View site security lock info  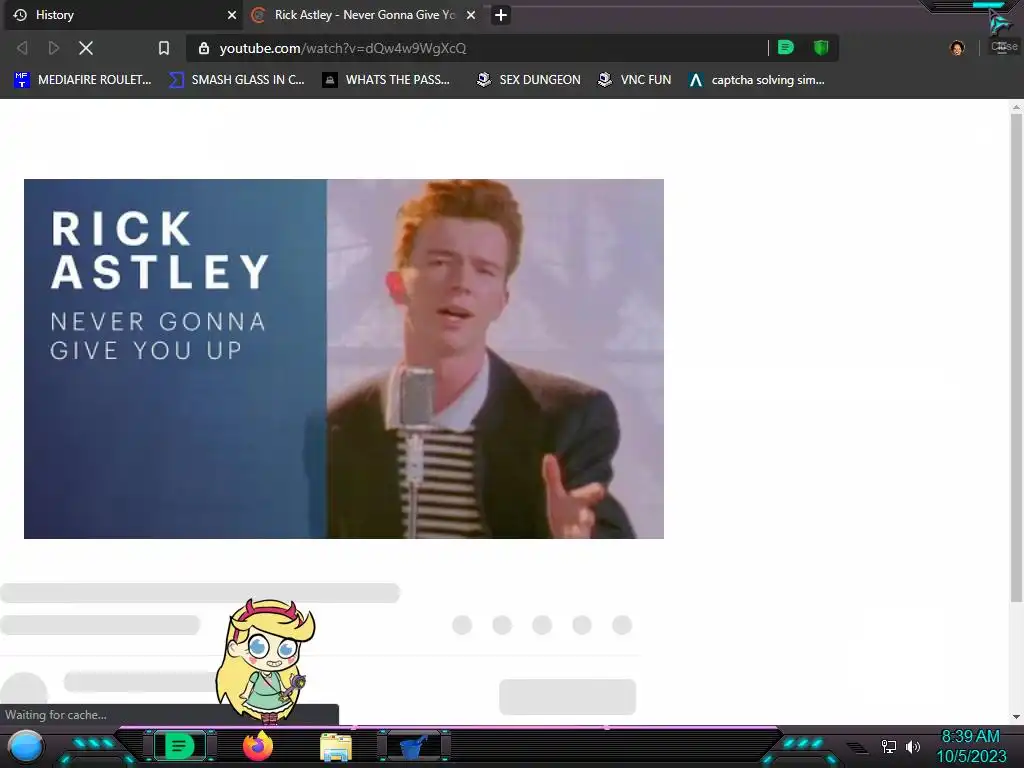pyautogui.click(x=204, y=48)
